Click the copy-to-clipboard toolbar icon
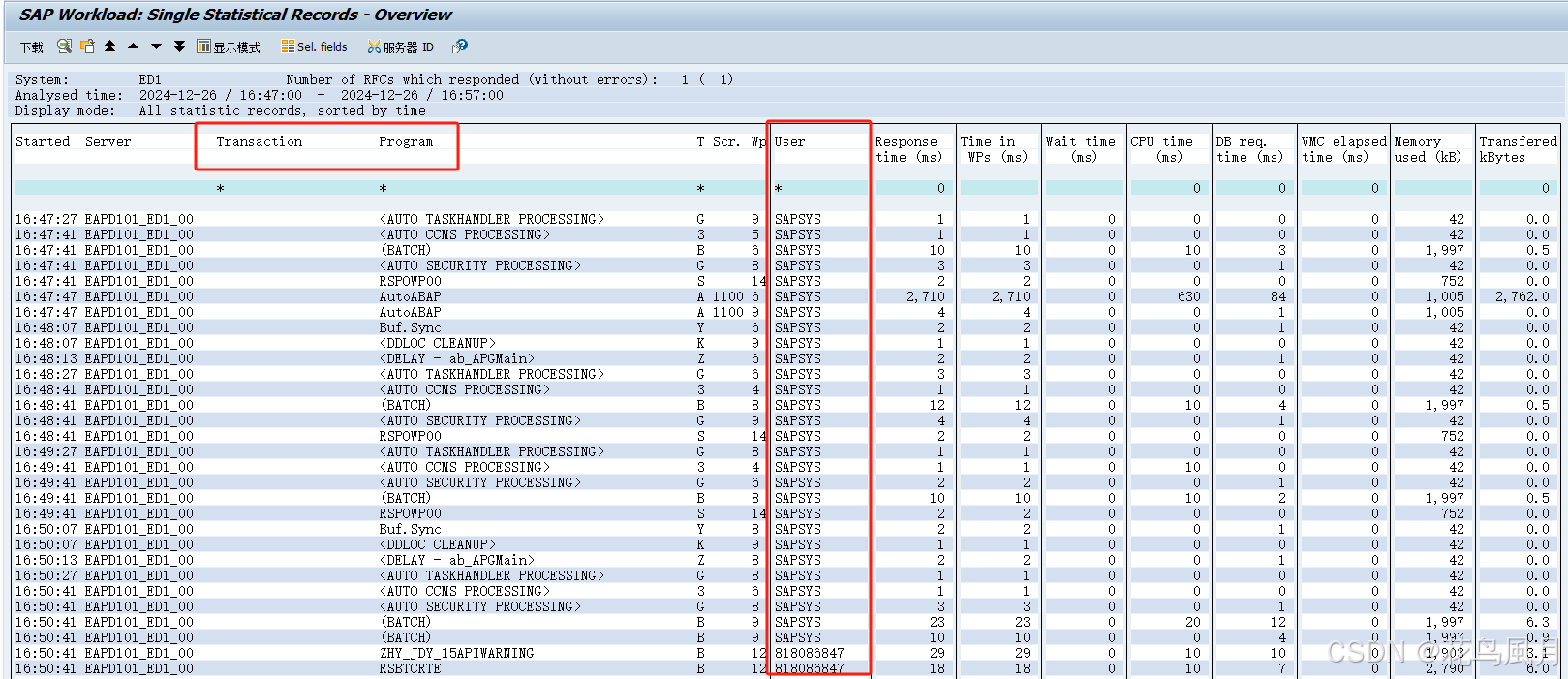This screenshot has width=1568, height=679. (x=87, y=46)
